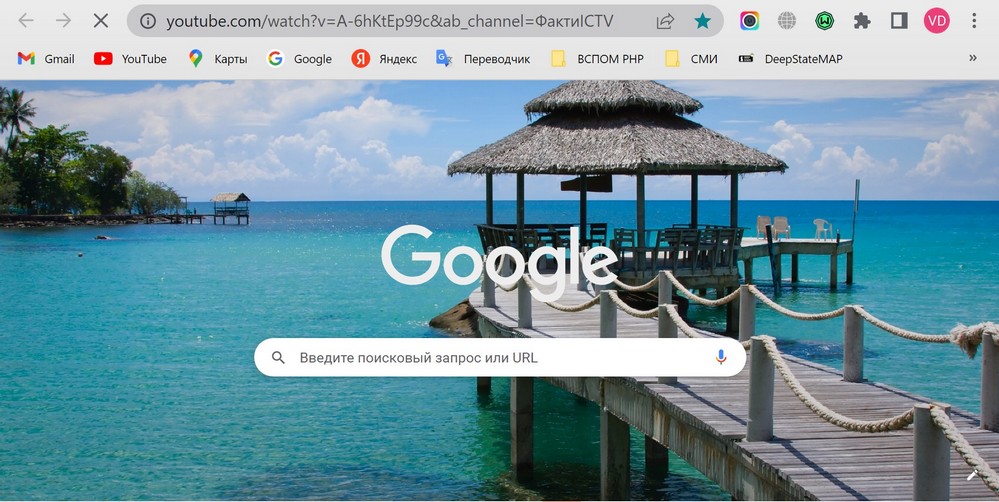Open the СМИ bookmark folder

pyautogui.click(x=691, y=59)
